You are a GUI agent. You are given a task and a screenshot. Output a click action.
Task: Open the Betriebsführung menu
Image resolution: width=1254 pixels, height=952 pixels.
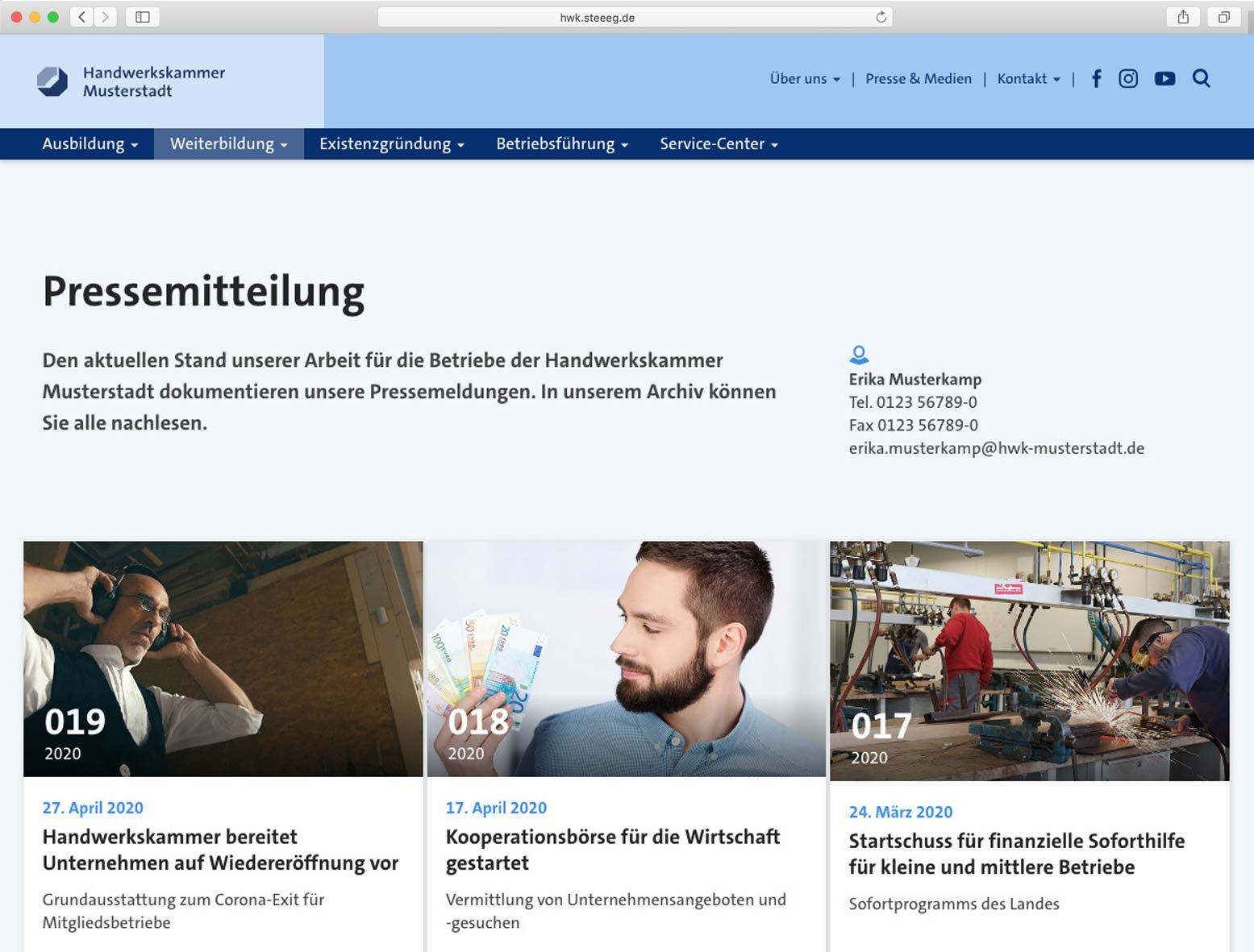[561, 143]
